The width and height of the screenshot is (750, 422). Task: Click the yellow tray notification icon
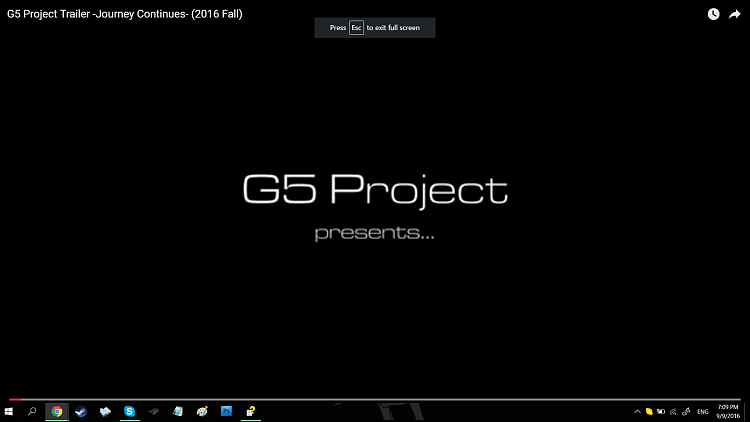(x=649, y=412)
